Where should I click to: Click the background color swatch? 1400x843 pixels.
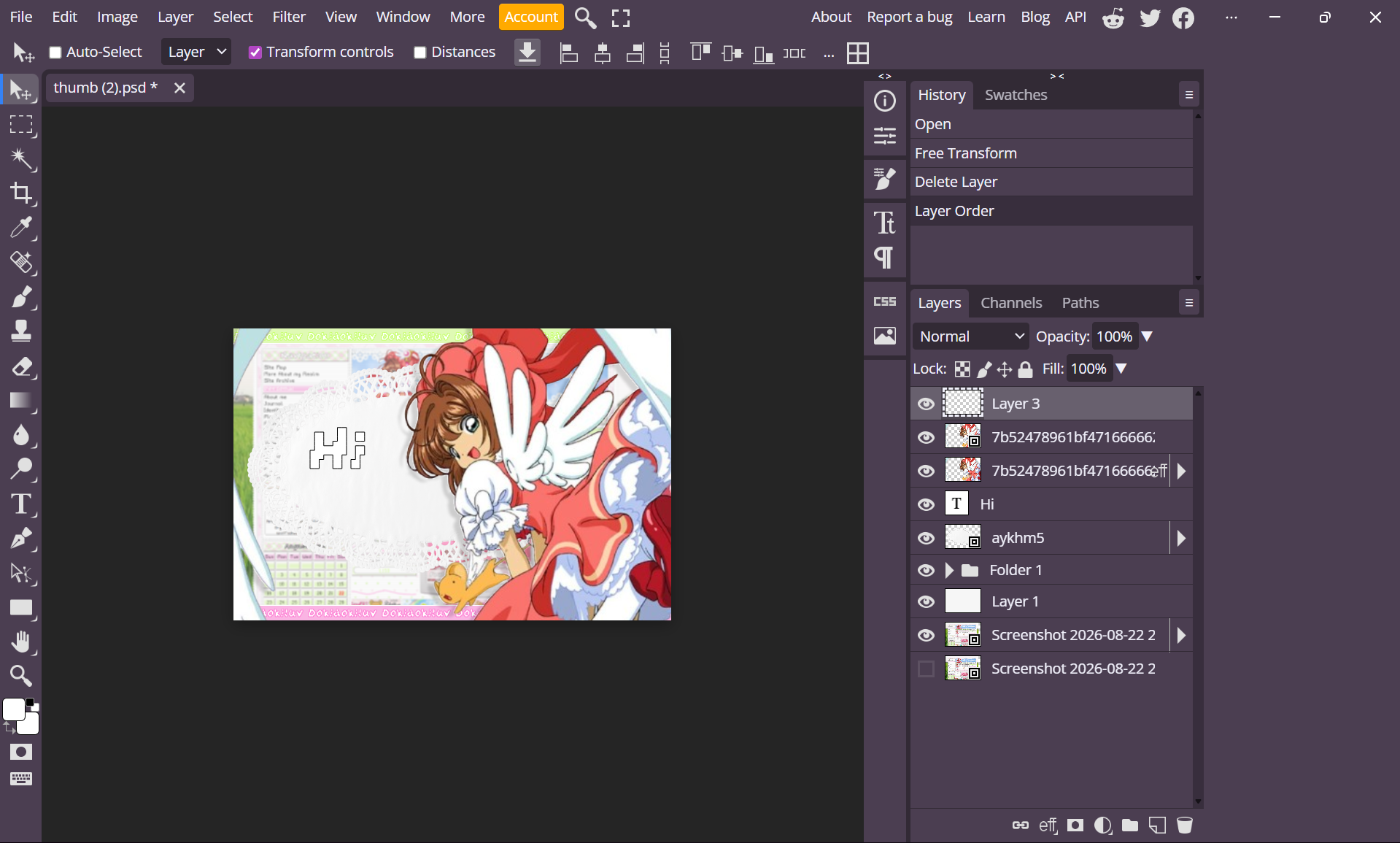(29, 724)
